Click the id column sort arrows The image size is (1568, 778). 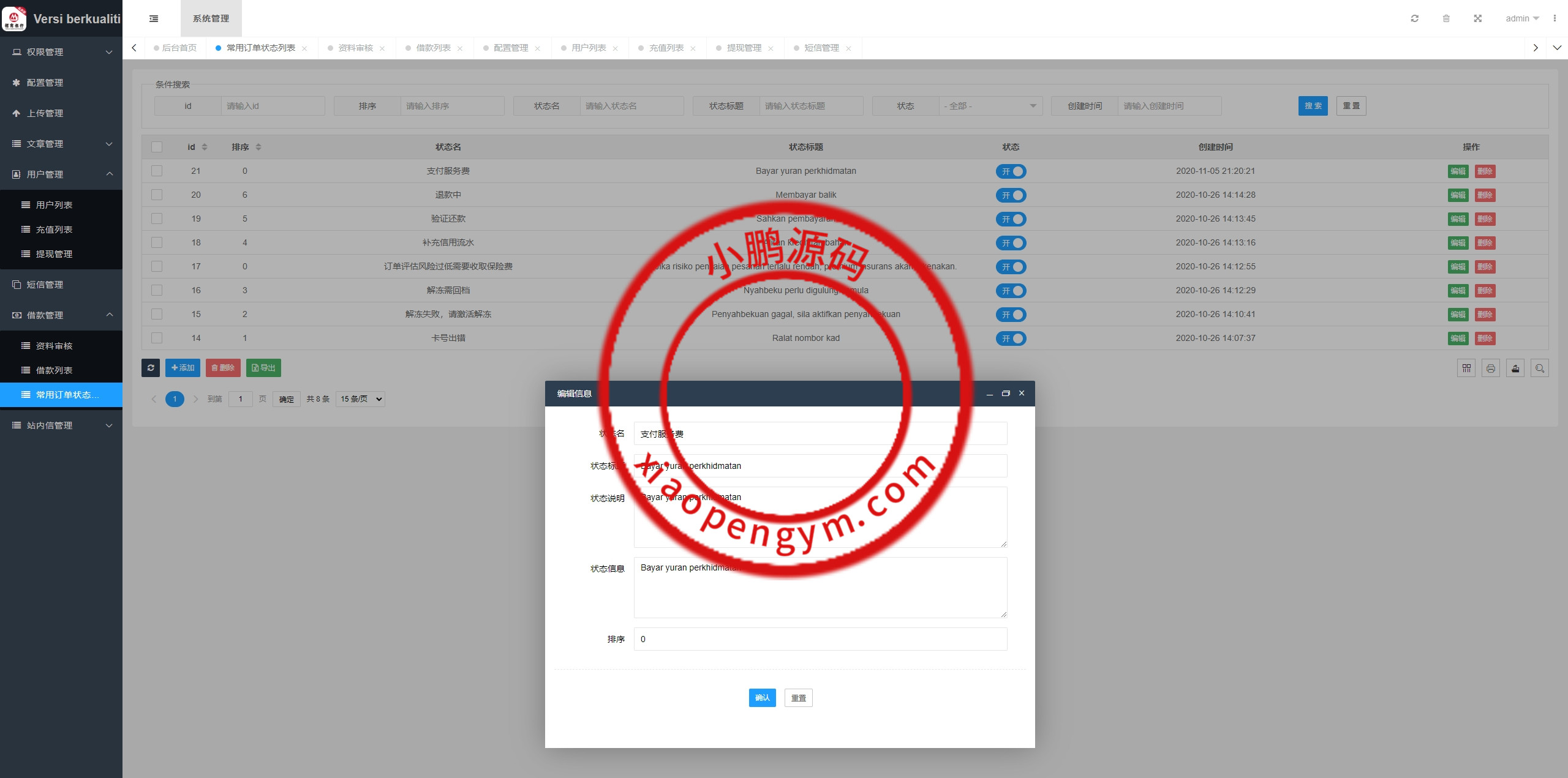[x=205, y=147]
